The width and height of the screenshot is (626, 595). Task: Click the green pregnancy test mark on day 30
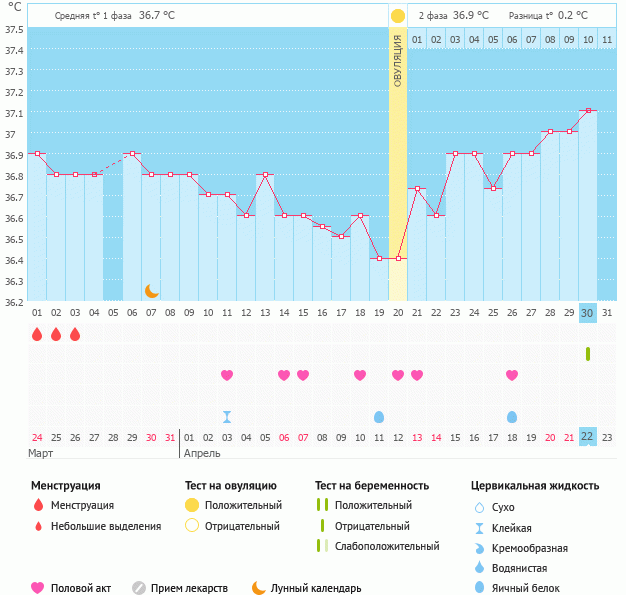click(588, 354)
